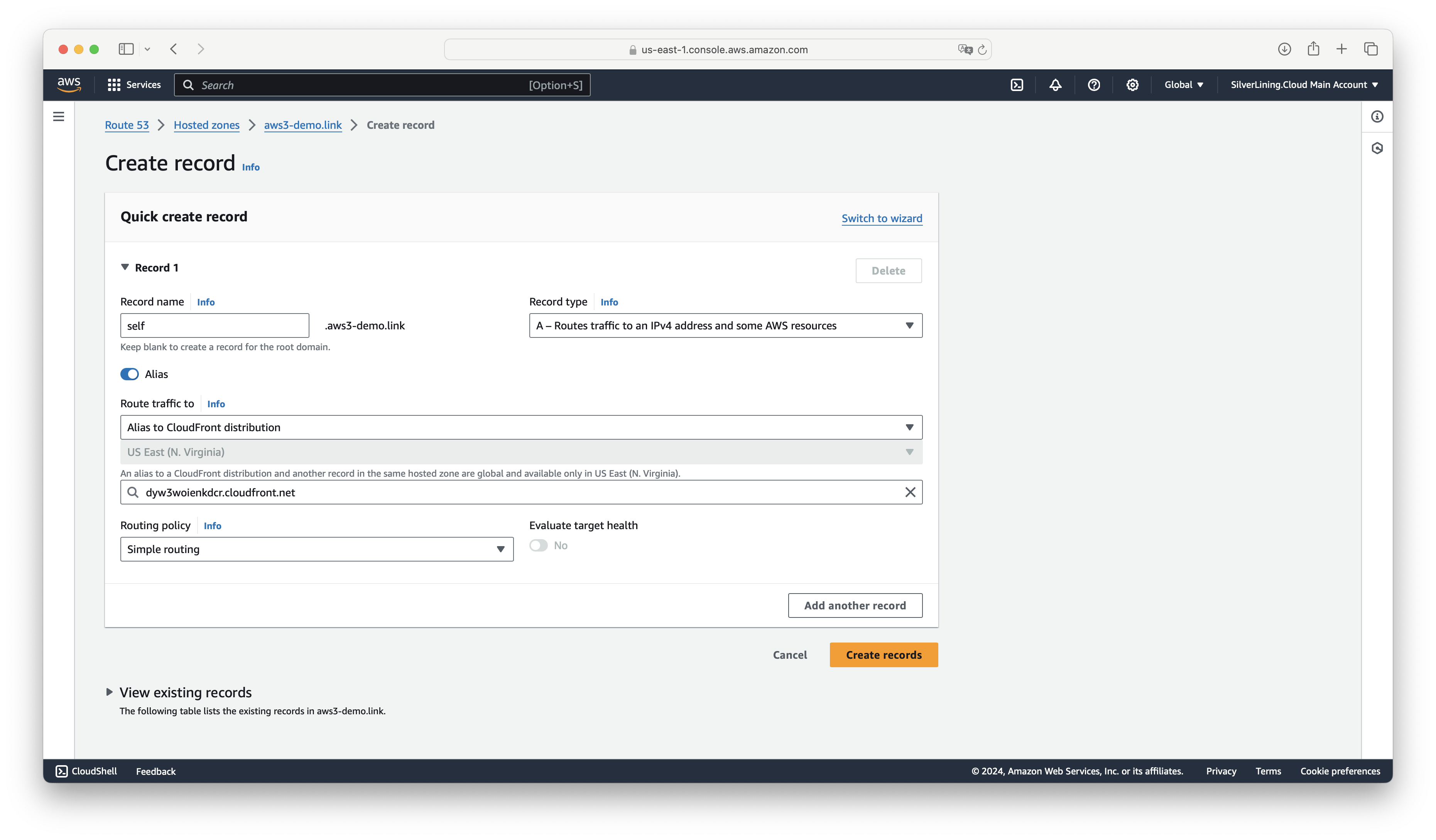Open the Record type dropdown
This screenshot has width=1436, height=840.
point(725,326)
